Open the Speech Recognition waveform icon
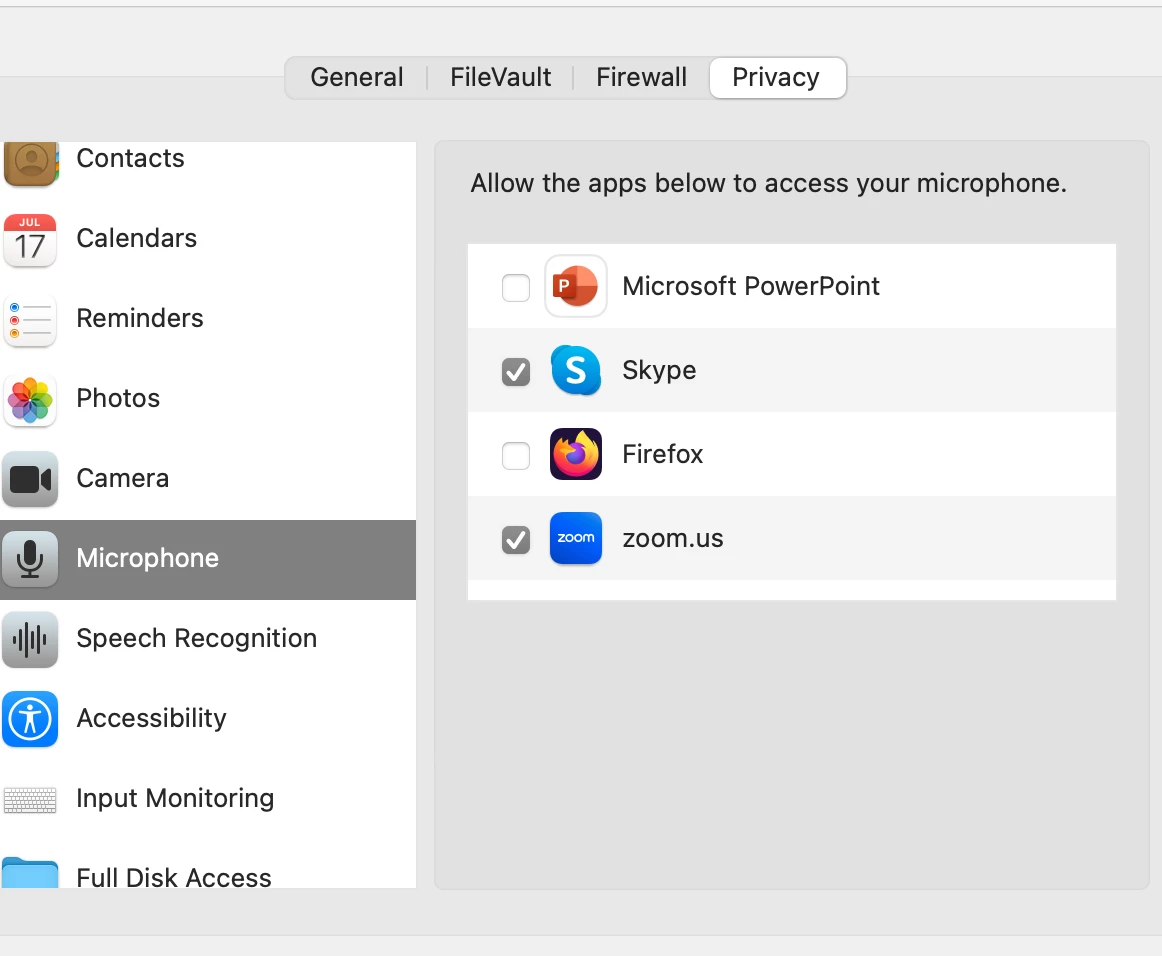This screenshot has width=1162, height=956. tap(30, 640)
